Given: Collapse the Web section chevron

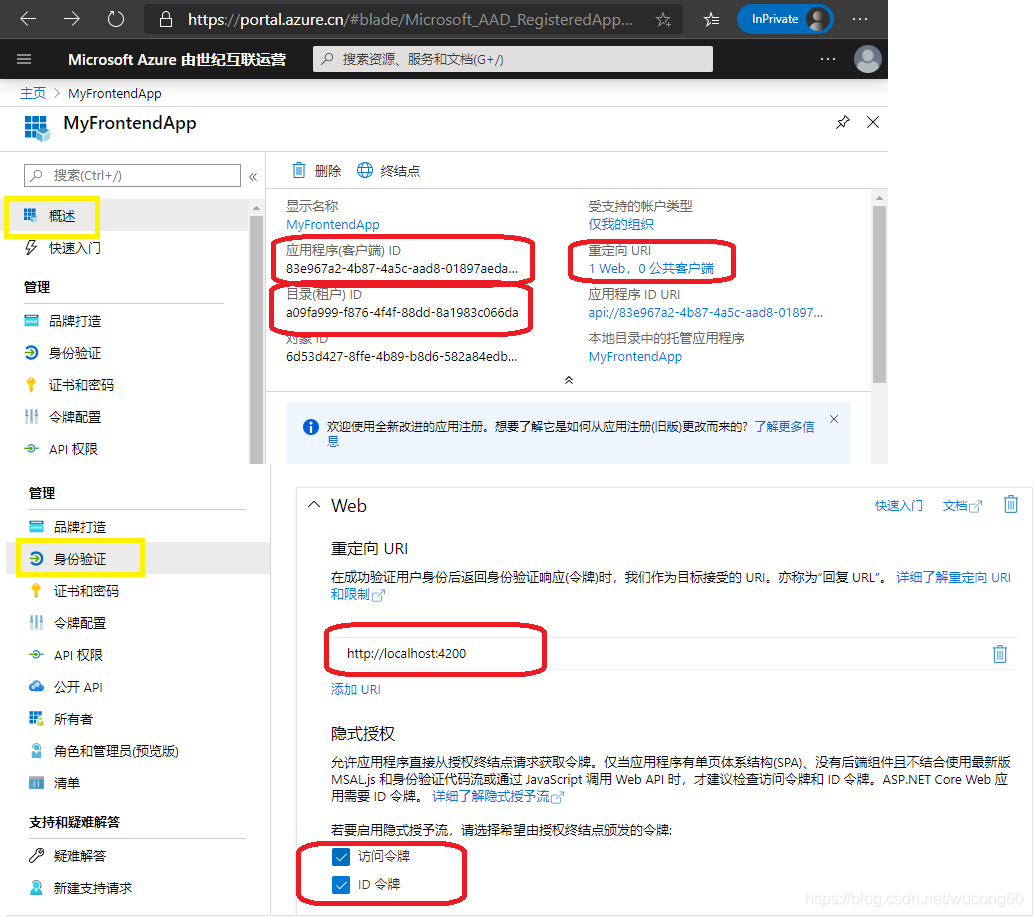Looking at the screenshot, I should tap(314, 505).
